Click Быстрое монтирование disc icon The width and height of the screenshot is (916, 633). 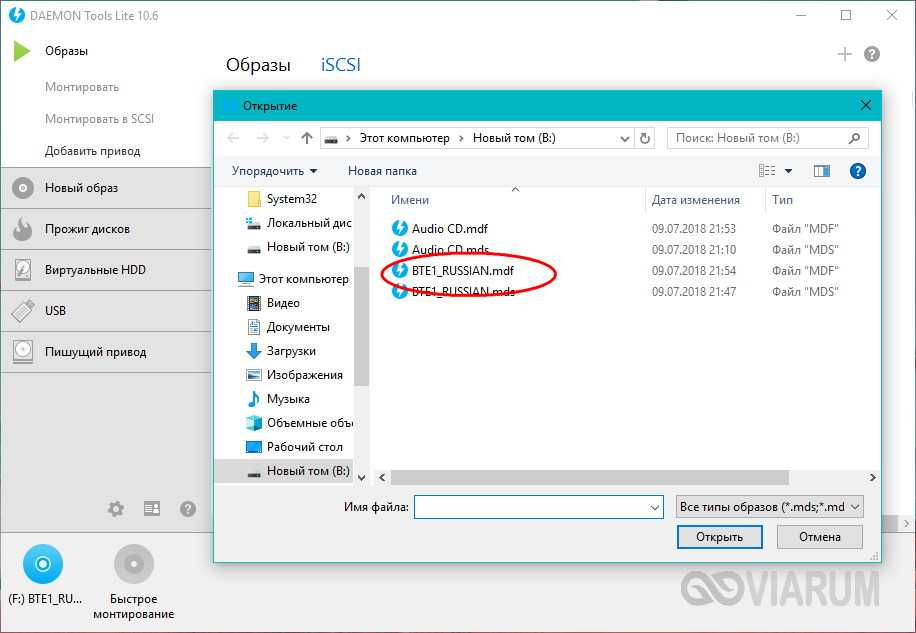point(134,564)
